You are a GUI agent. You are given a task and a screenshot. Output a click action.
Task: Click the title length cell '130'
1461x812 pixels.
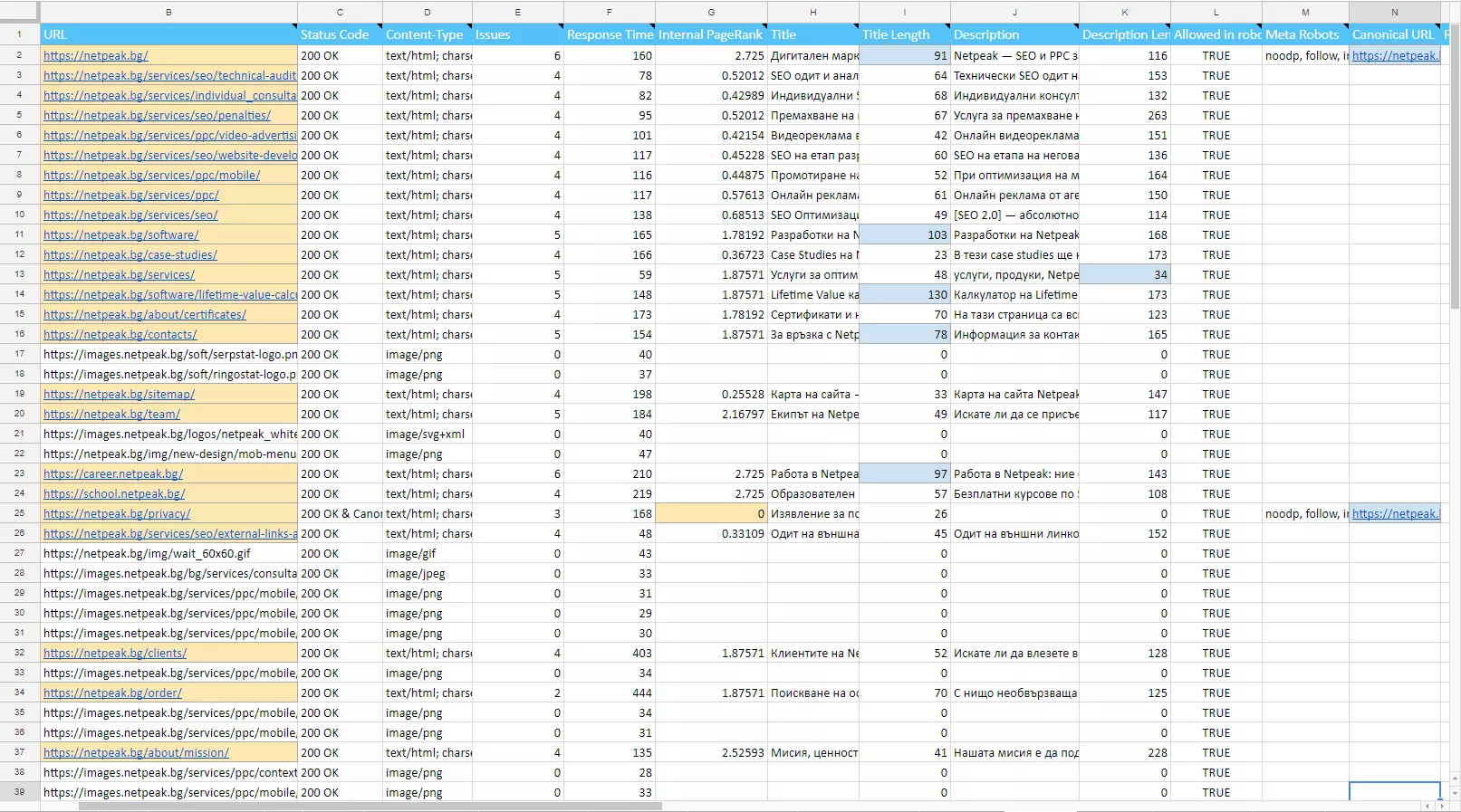pos(904,295)
